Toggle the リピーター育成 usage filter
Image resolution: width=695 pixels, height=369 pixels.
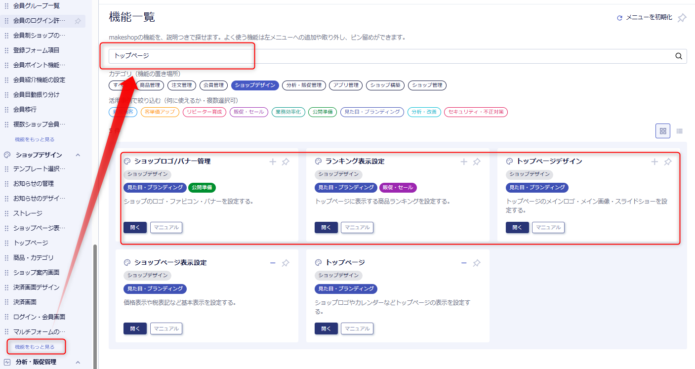pos(204,112)
